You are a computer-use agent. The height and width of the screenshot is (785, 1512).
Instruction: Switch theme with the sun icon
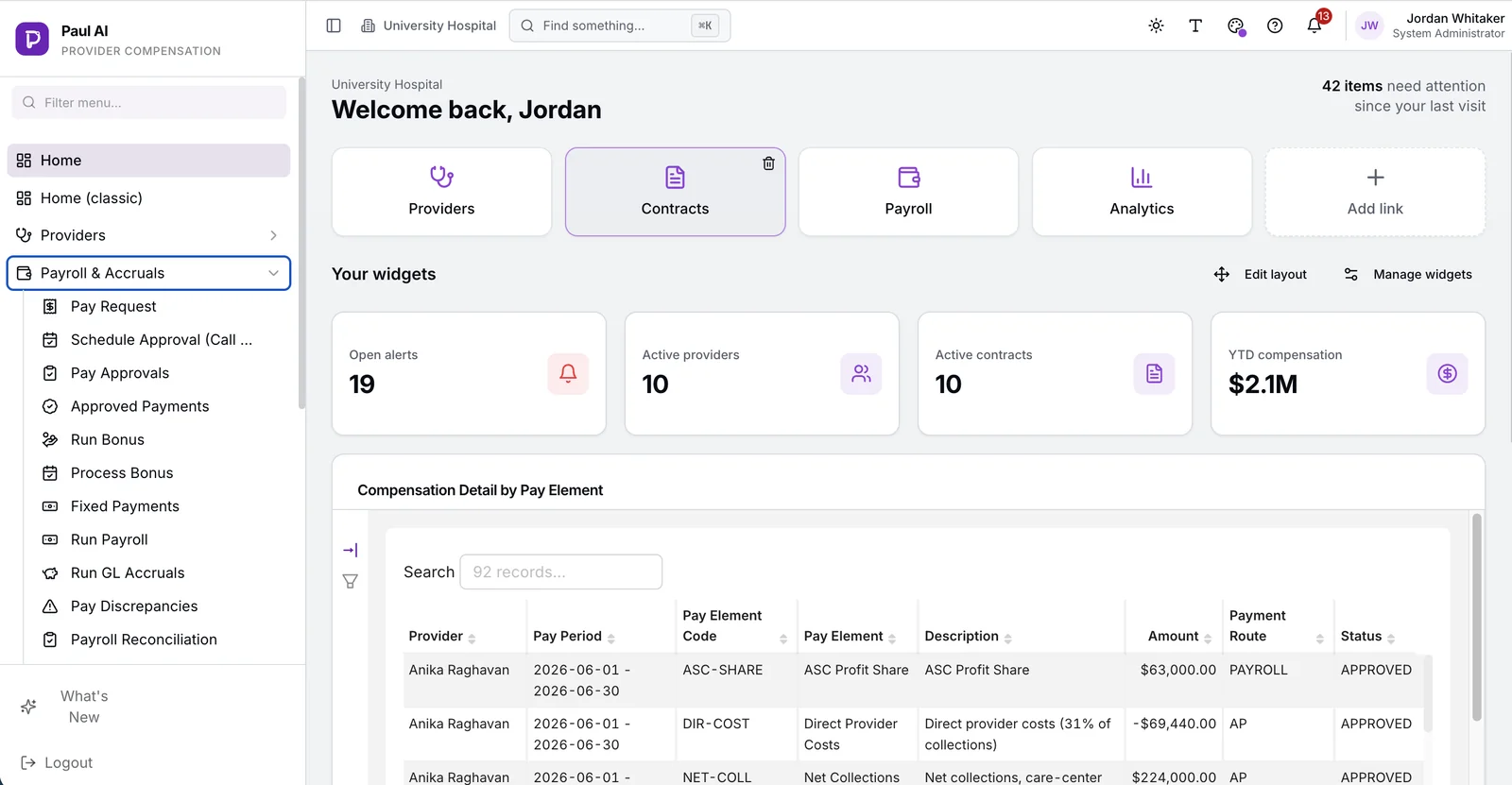(1156, 26)
